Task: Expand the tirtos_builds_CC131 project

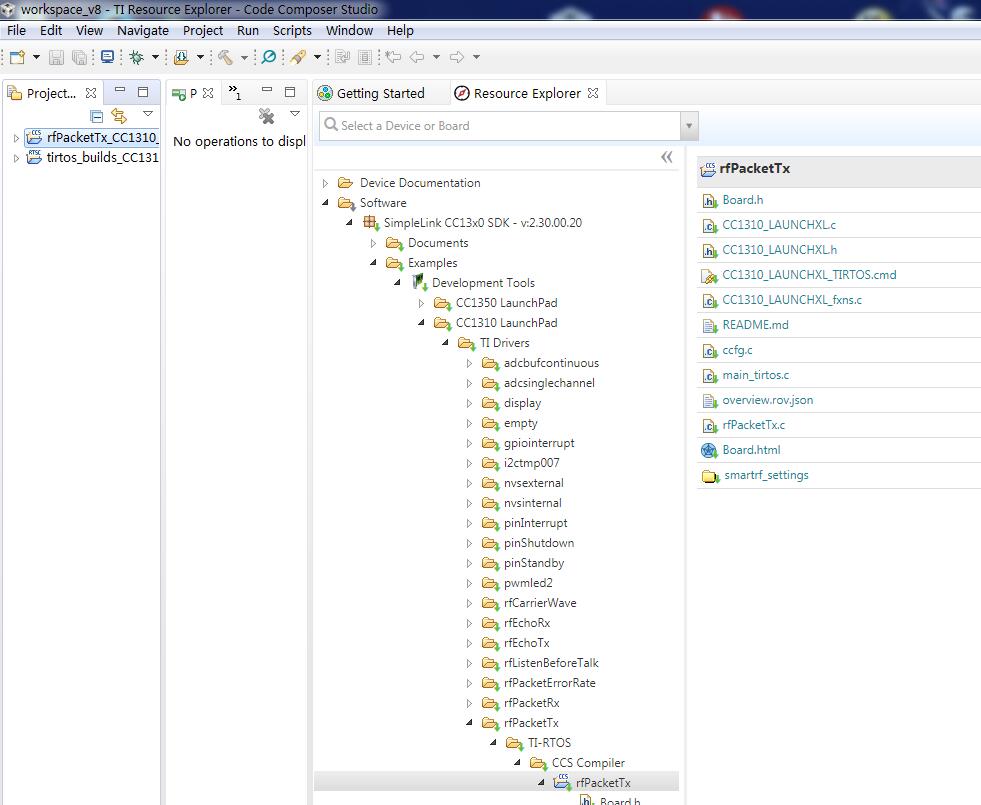Action: 16,158
